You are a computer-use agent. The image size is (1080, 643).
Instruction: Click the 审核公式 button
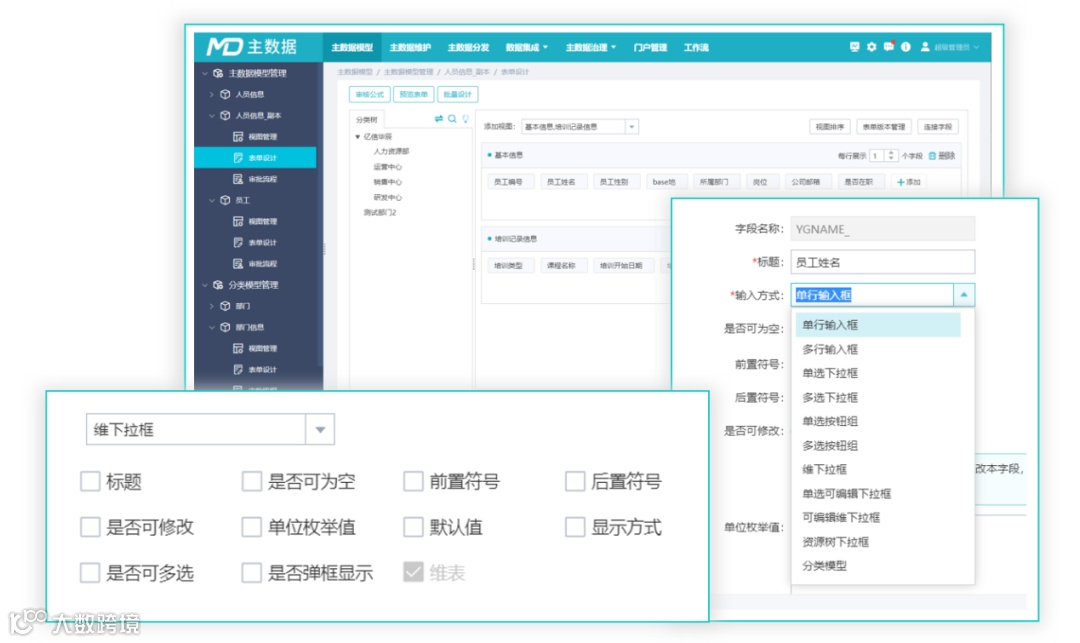(370, 94)
